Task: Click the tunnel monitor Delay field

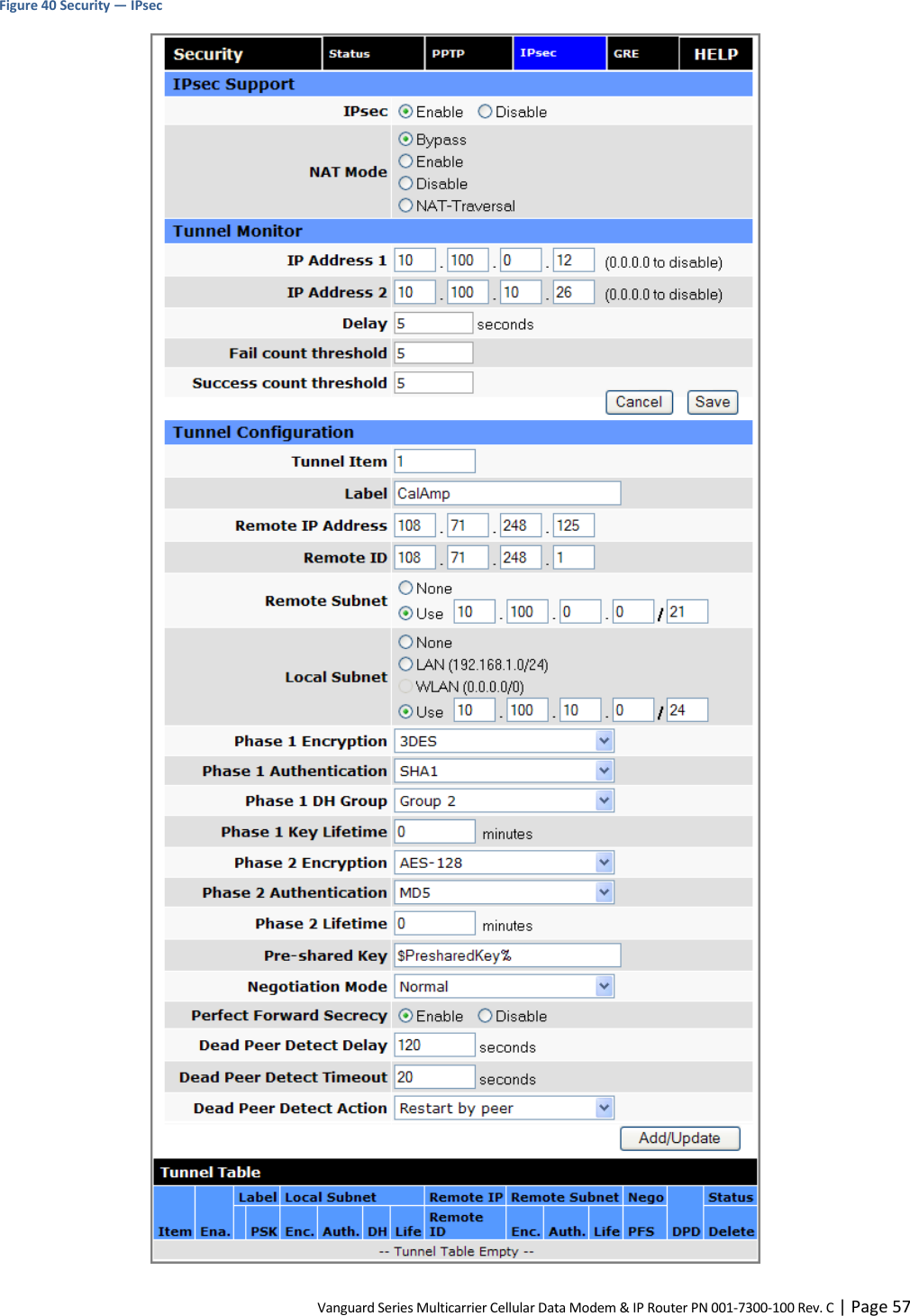Action: coord(433,323)
